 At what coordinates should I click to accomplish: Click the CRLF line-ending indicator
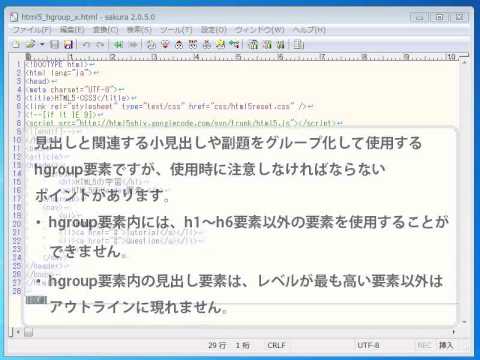tap(277, 345)
